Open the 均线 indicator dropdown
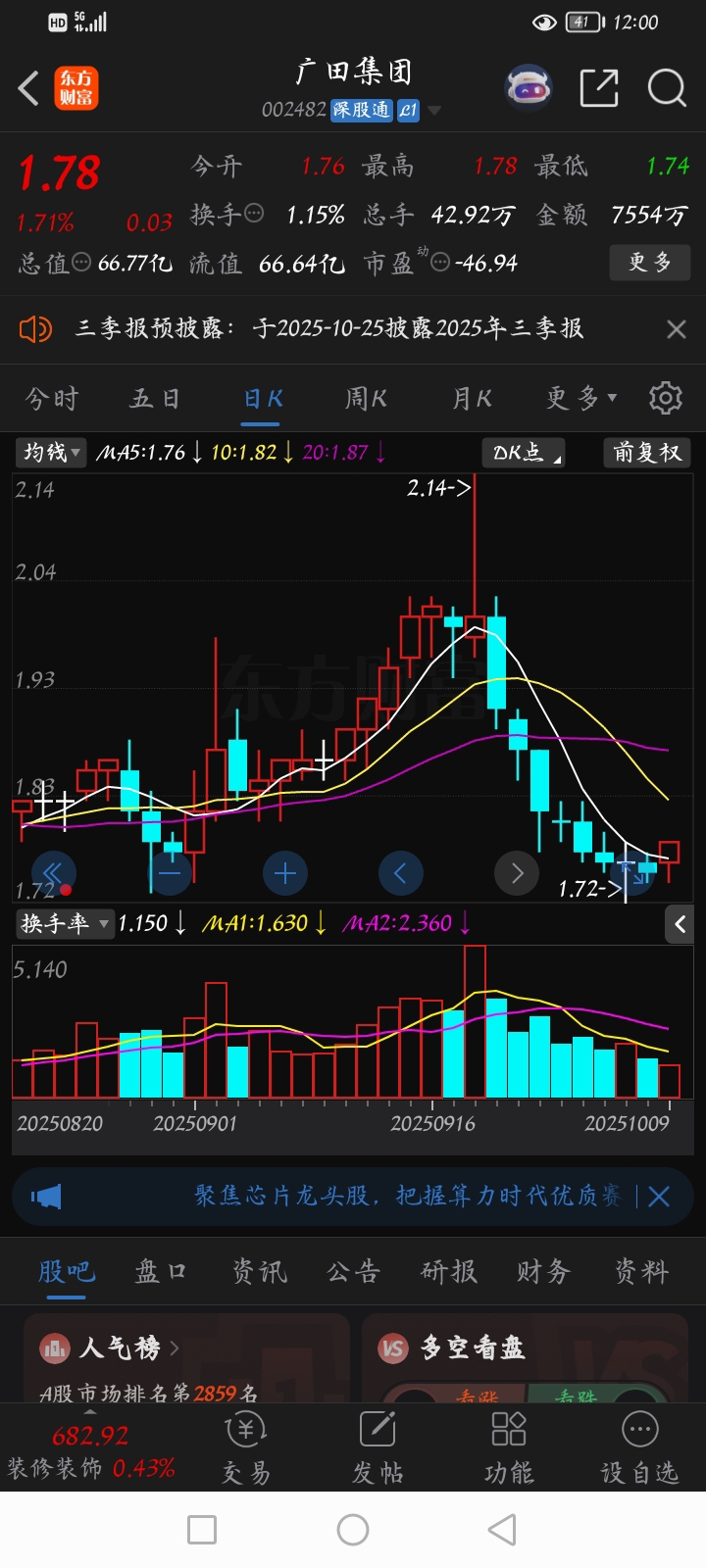 coord(50,452)
